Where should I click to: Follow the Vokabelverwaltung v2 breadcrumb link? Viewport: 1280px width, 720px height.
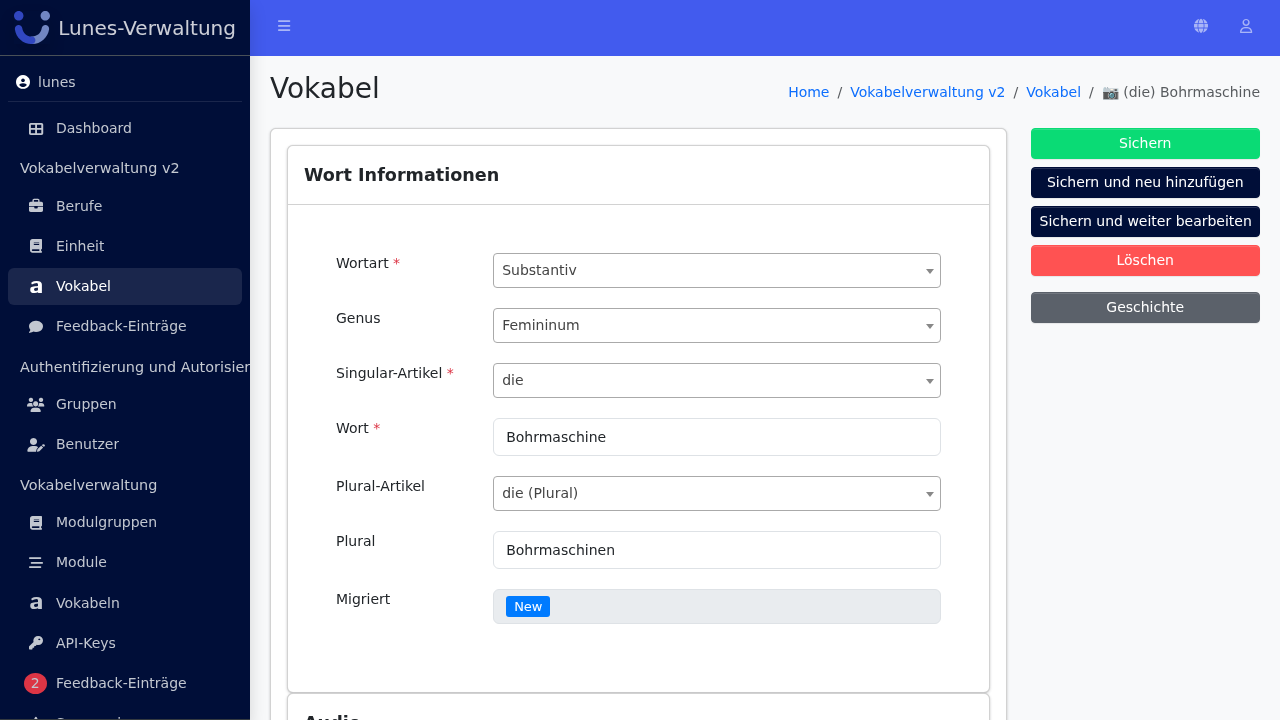[927, 92]
